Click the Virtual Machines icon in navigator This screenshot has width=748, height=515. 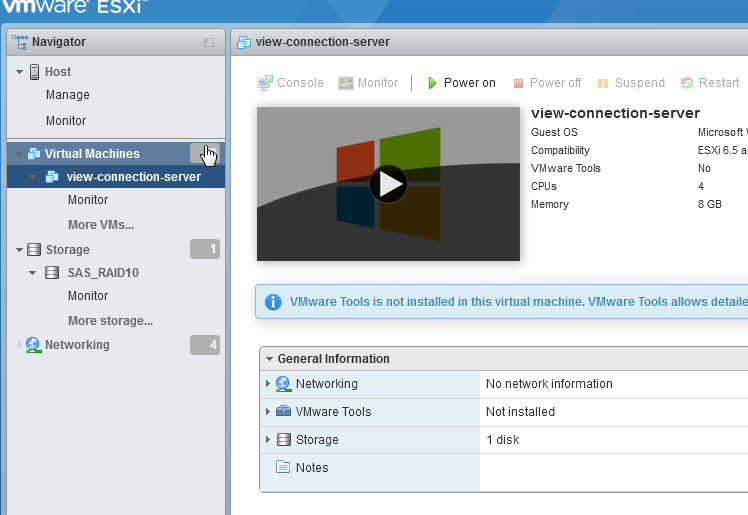[x=34, y=154]
